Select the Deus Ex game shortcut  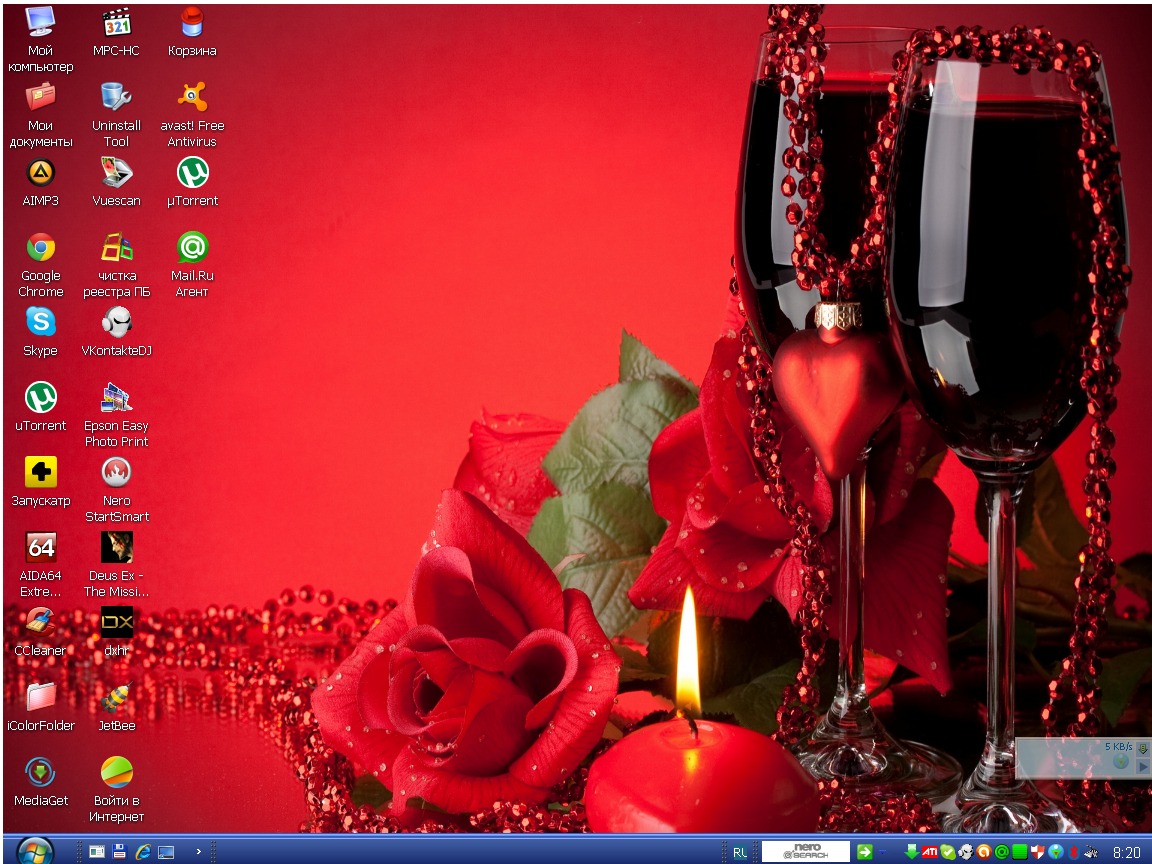click(116, 548)
